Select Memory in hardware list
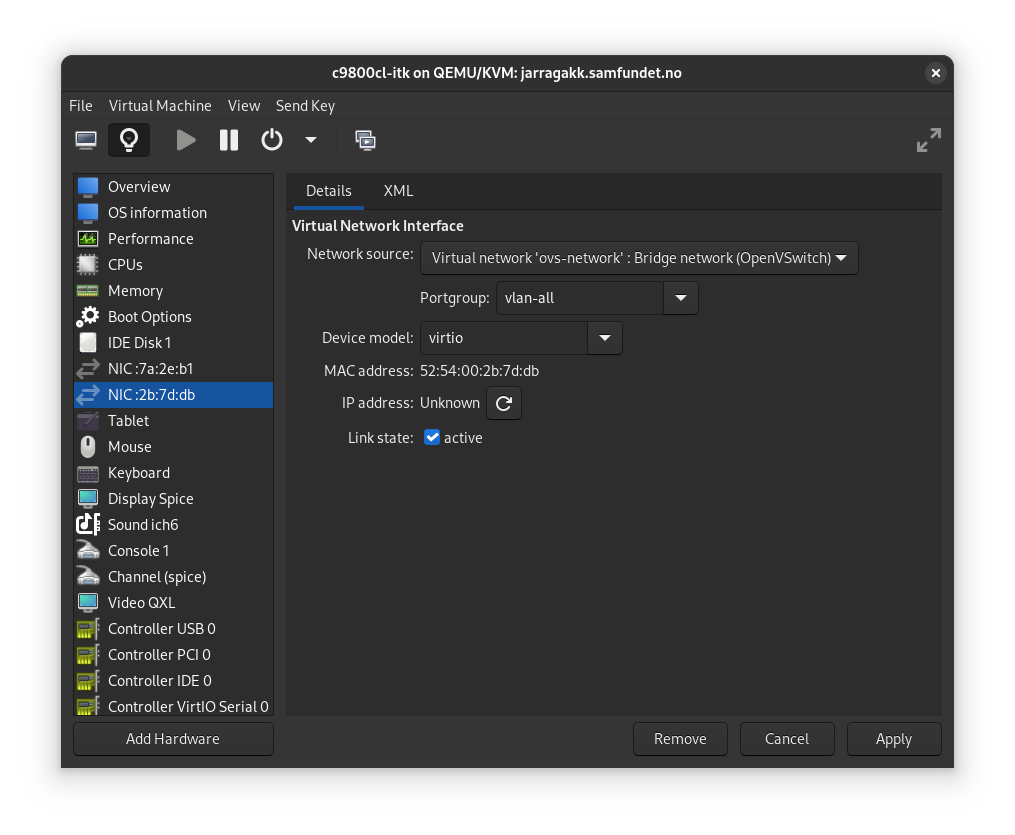The height and width of the screenshot is (835, 1015). (173, 291)
